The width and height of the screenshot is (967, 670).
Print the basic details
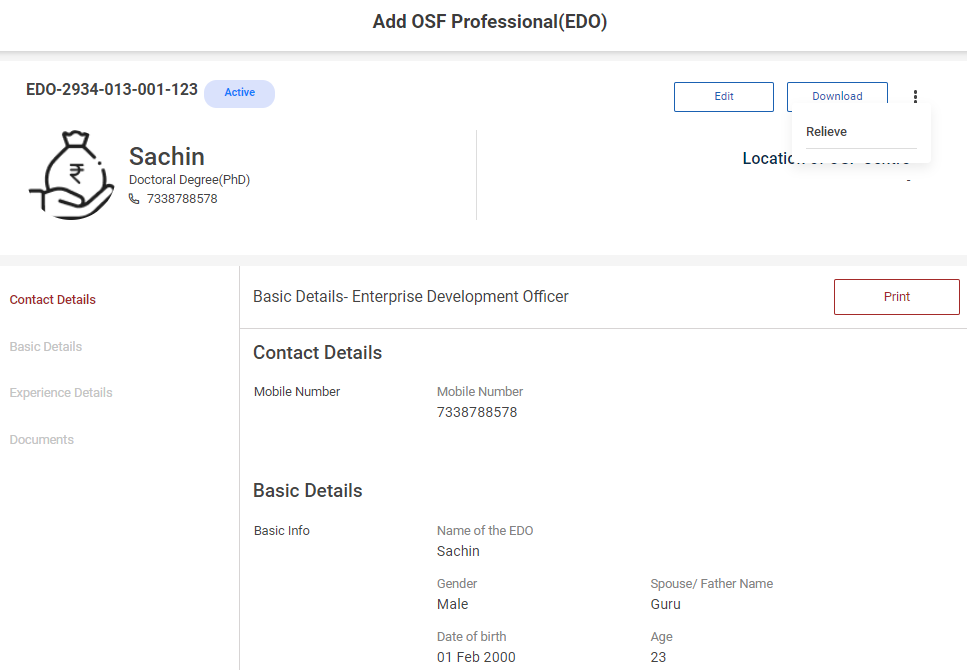(896, 297)
